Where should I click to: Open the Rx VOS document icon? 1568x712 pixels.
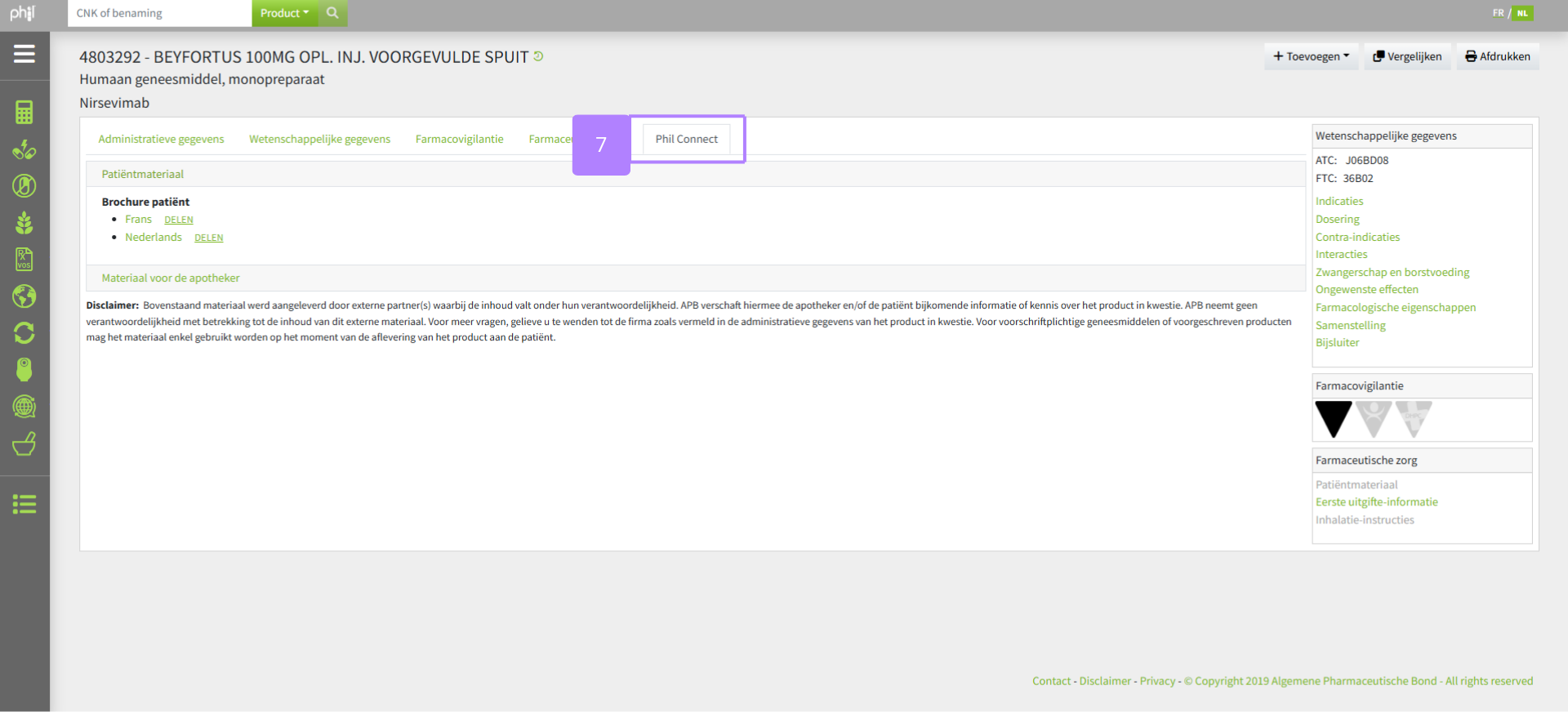click(x=24, y=260)
